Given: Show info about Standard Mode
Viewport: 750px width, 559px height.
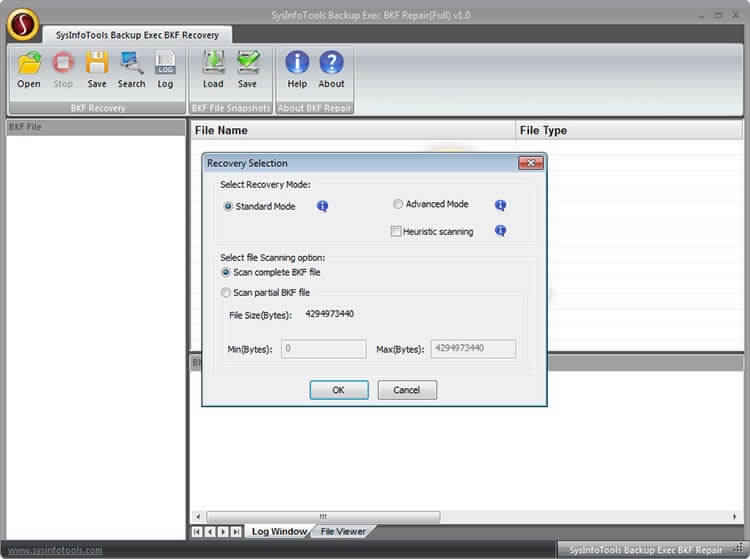Looking at the screenshot, I should pyautogui.click(x=322, y=206).
